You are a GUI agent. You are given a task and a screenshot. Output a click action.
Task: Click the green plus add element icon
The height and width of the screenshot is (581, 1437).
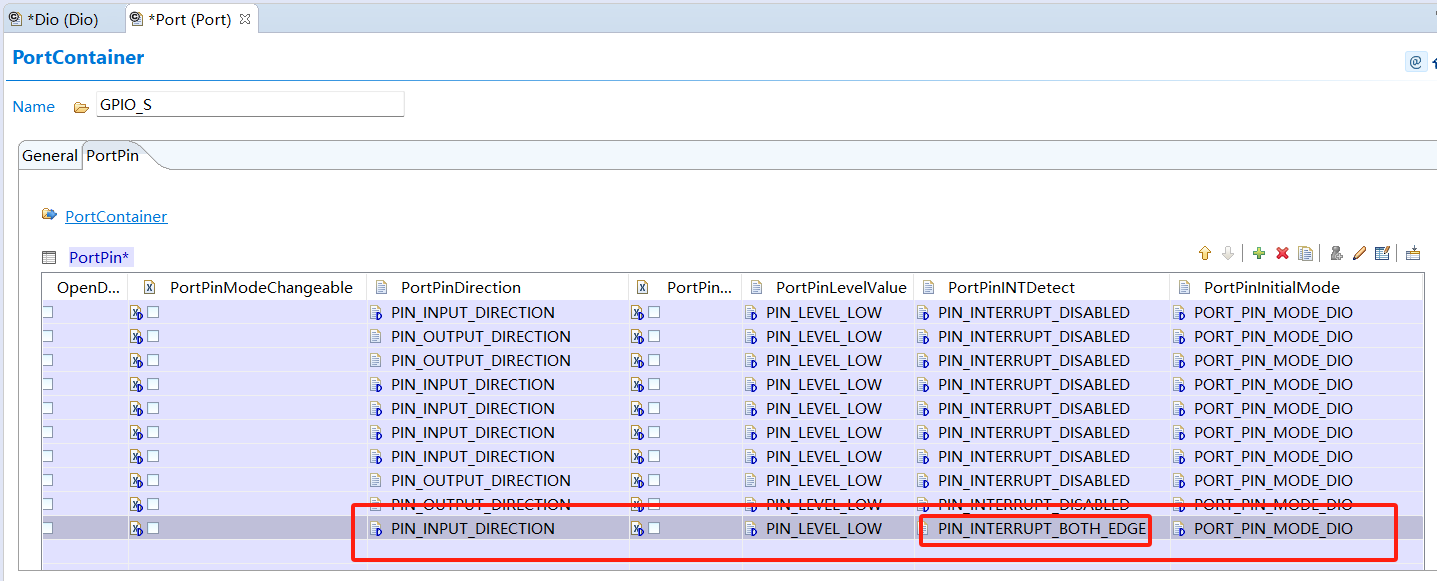click(x=1258, y=254)
